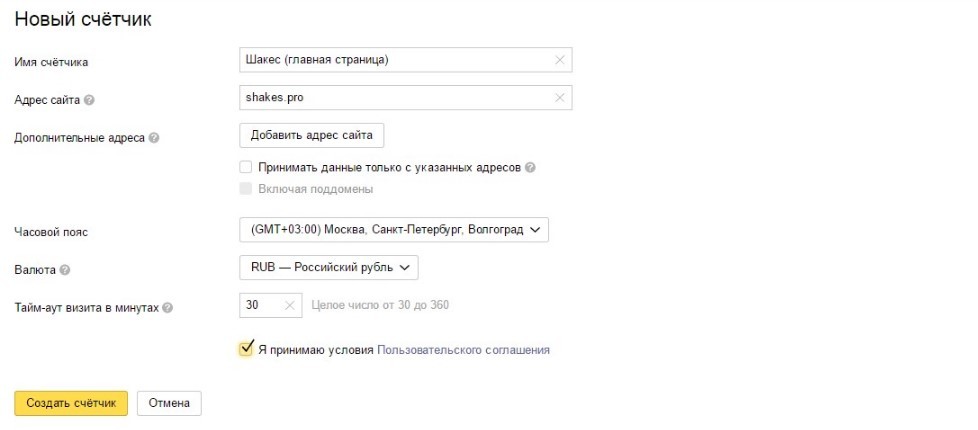
Task: Open the Часовой пояс dropdown
Action: pyautogui.click(x=394, y=230)
